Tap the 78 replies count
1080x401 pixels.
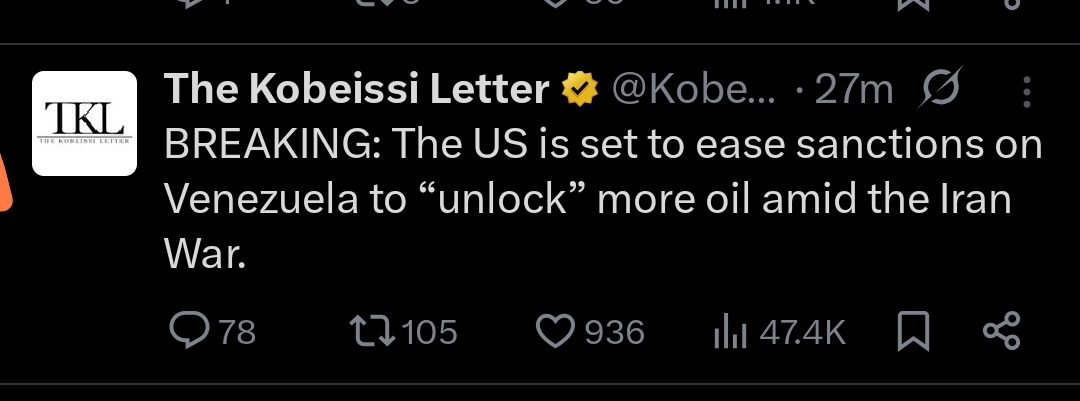237,332
